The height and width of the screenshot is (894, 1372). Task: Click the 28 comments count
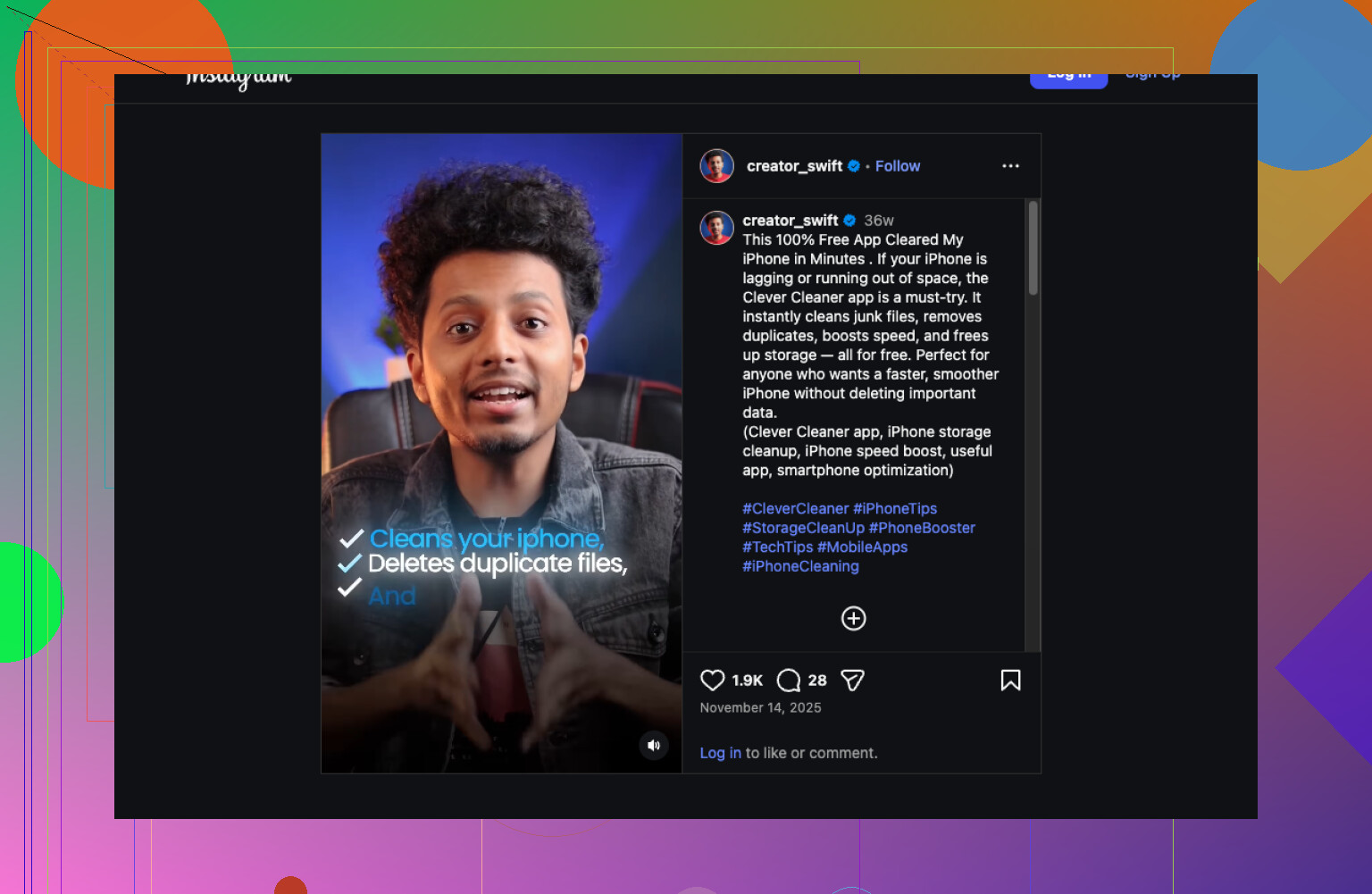click(817, 681)
